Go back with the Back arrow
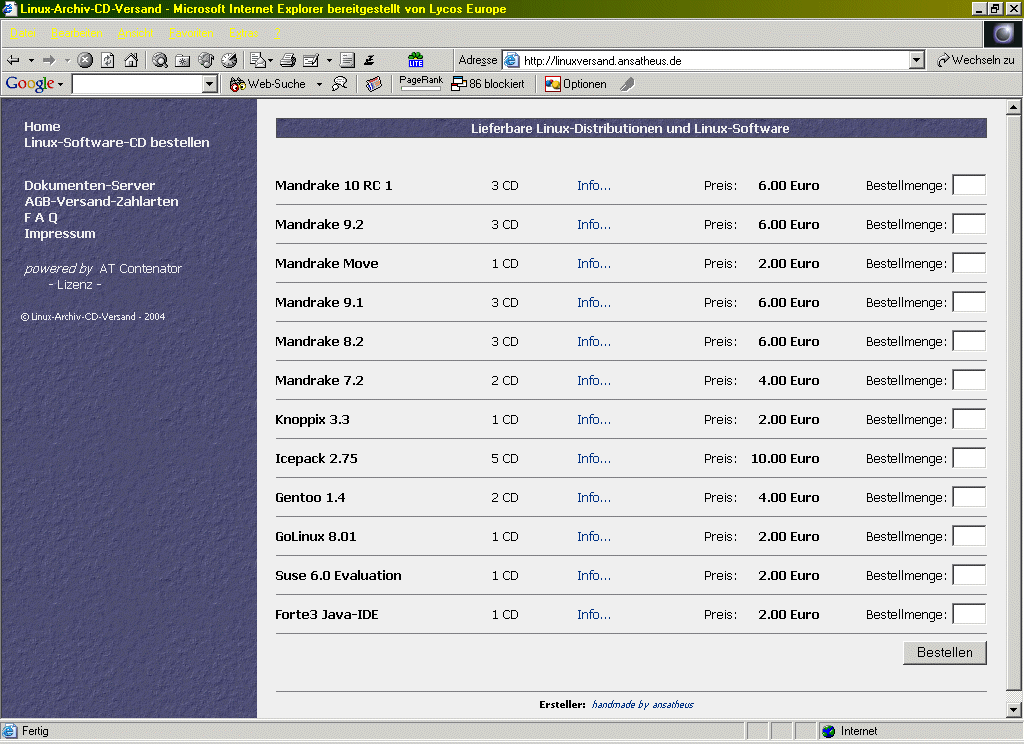The height and width of the screenshot is (744, 1024). point(13,60)
